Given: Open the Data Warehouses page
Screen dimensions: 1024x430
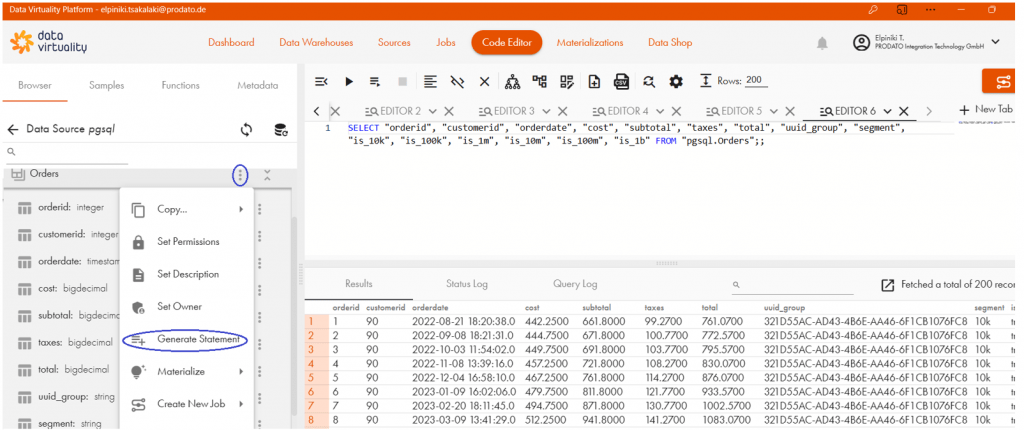Looking at the screenshot, I should pyautogui.click(x=316, y=43).
